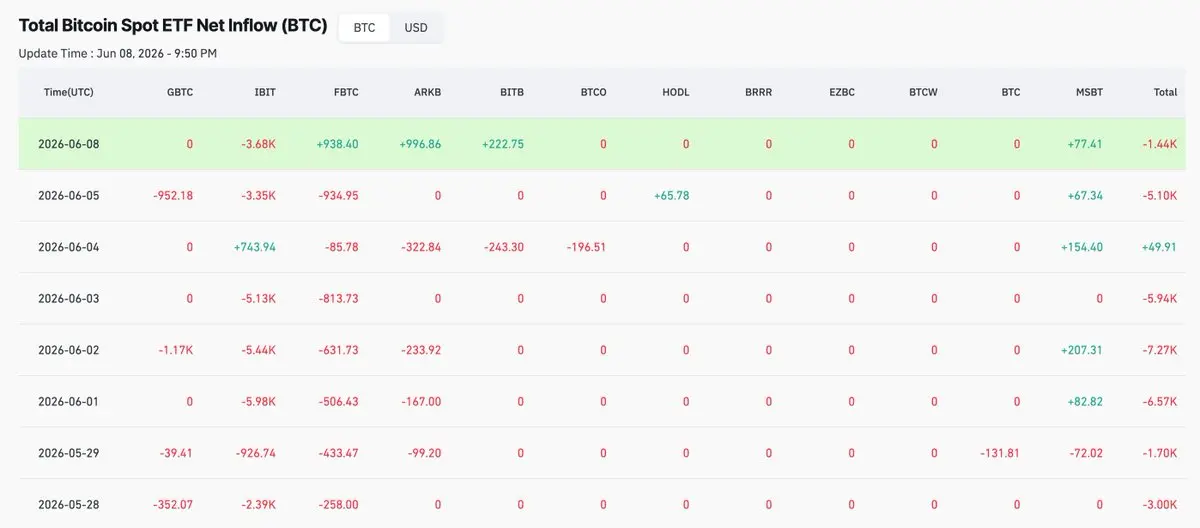Click the -813.73 FBTC value

[339, 298]
